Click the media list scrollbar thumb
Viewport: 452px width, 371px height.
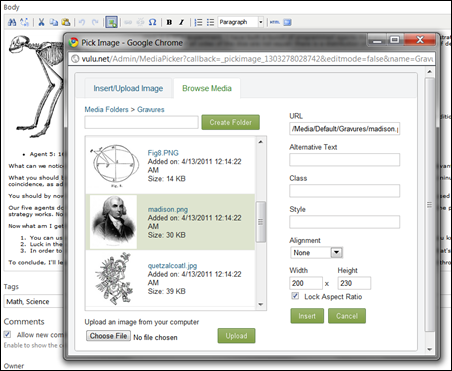coord(261,222)
